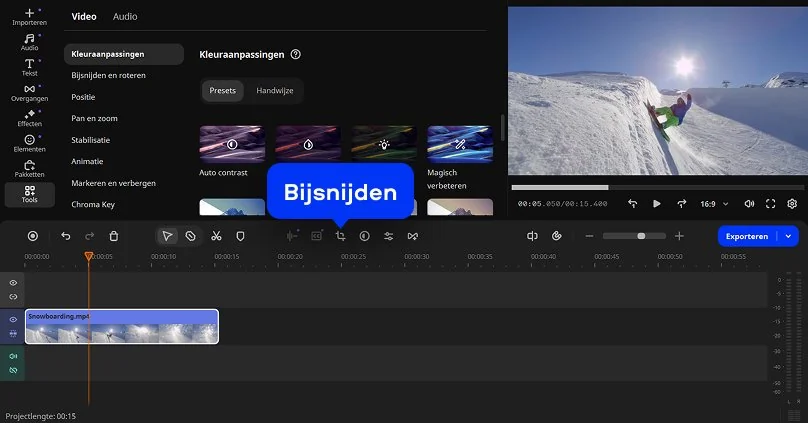Toggle visibility of the top overlay track
Screen dimensions: 808x423
pyautogui.click(x=13, y=283)
